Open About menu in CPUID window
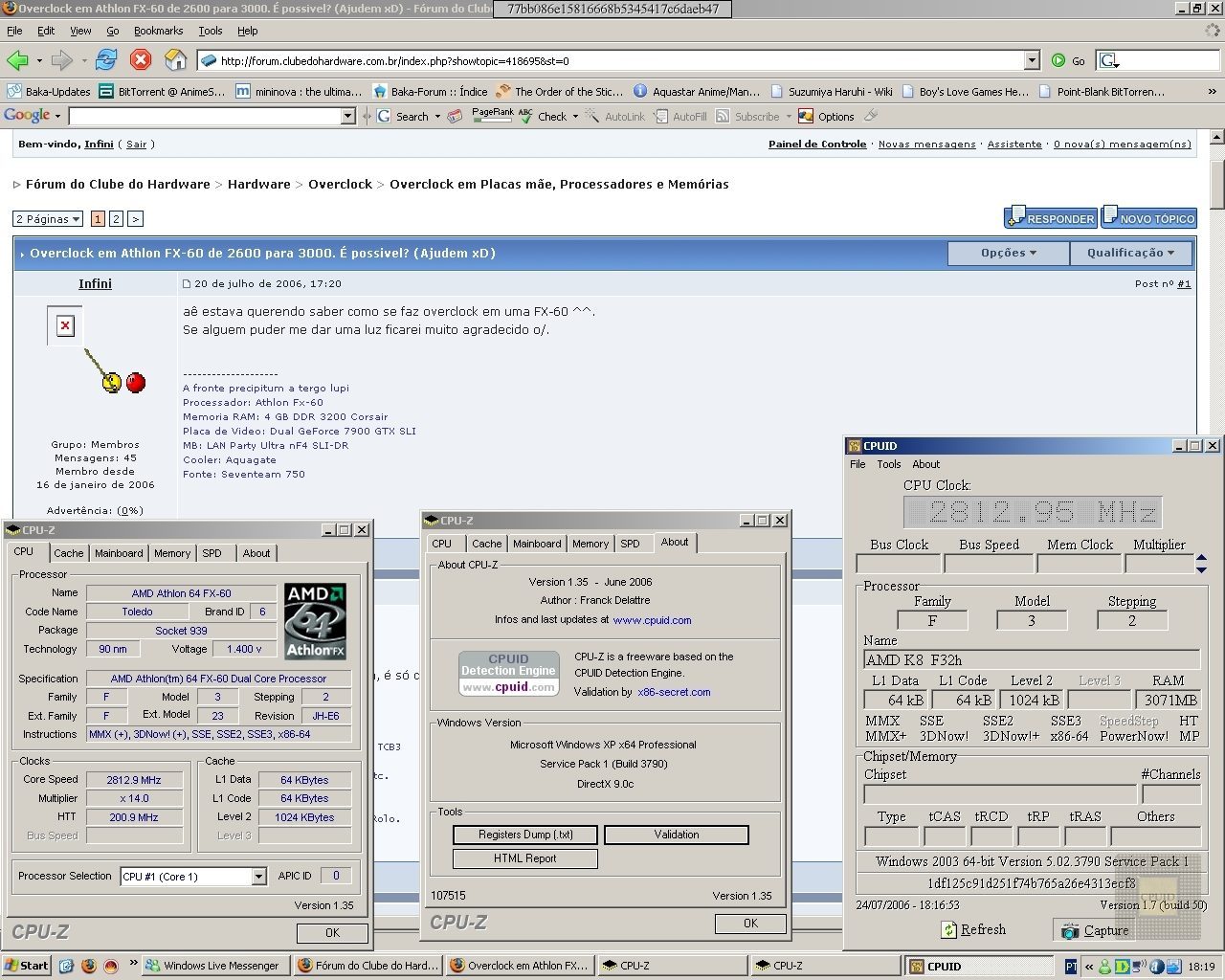The height and width of the screenshot is (980, 1225). [925, 464]
